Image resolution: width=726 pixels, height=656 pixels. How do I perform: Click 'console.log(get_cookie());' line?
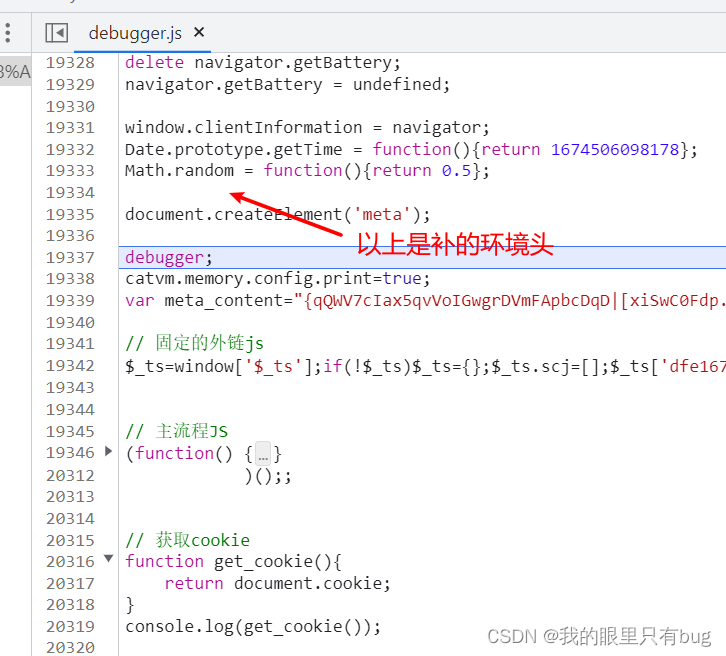point(253,626)
